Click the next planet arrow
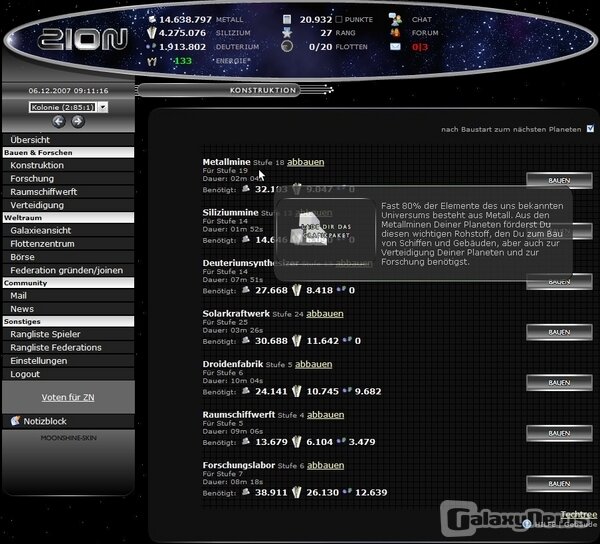 tap(78, 122)
